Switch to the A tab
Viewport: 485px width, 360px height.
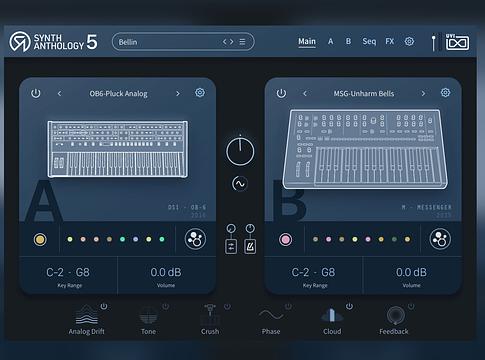(330, 41)
